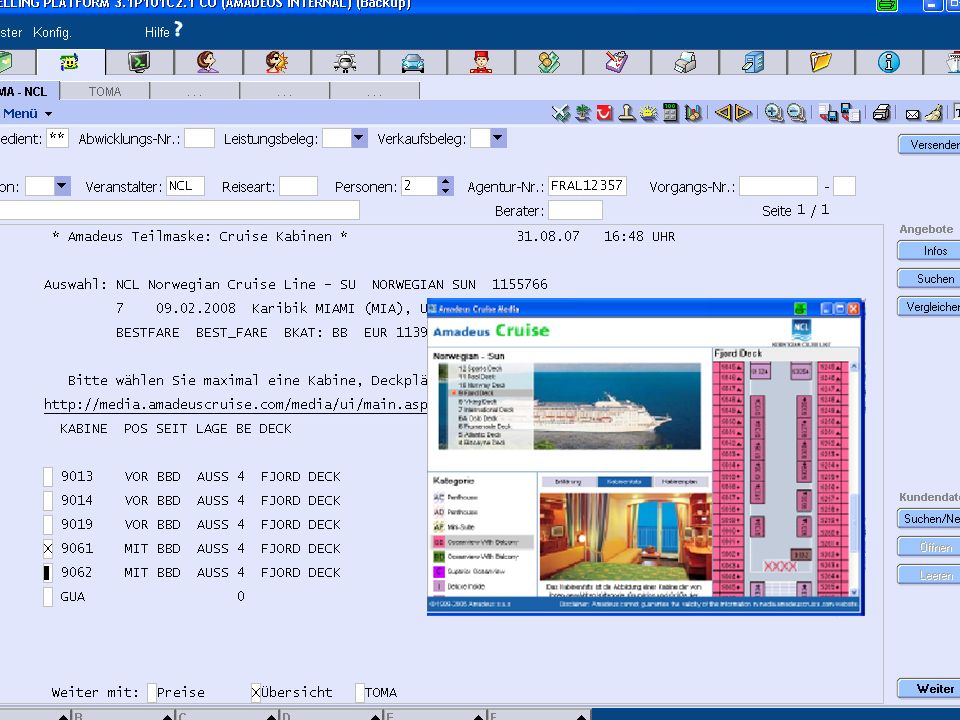Click the stamp icon in toolbar
Screen dimensions: 960x720
click(626, 113)
